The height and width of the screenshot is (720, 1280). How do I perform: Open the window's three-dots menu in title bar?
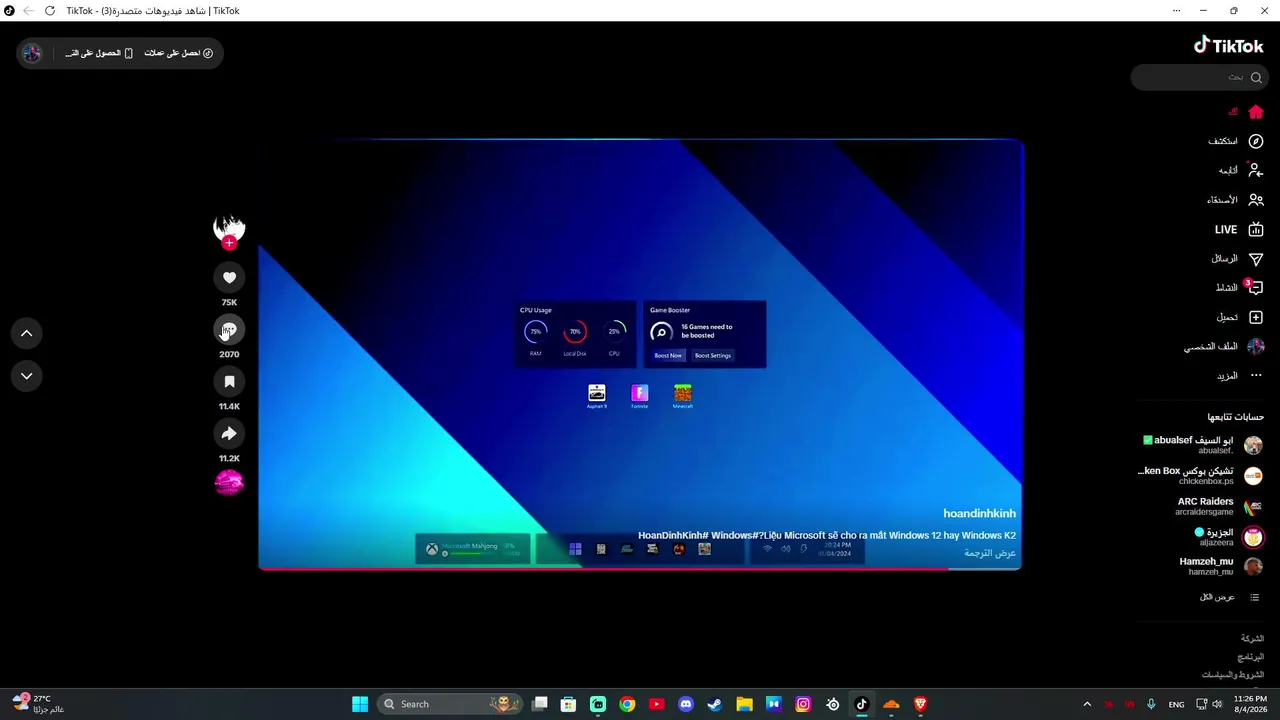1176,11
